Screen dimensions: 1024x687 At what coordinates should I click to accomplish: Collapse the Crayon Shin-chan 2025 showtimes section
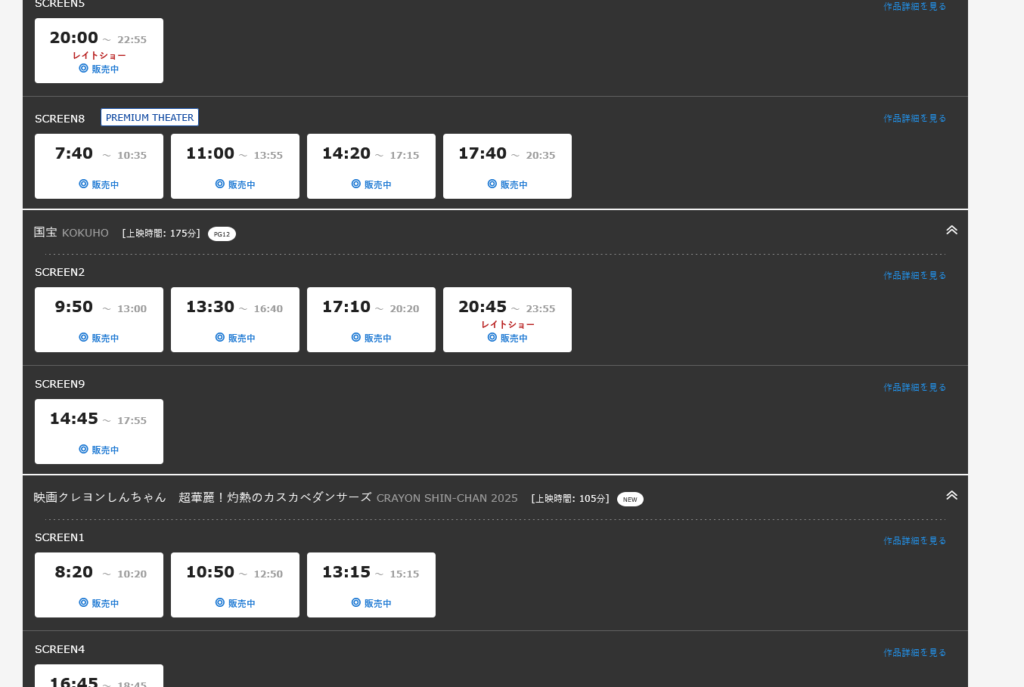(x=951, y=495)
